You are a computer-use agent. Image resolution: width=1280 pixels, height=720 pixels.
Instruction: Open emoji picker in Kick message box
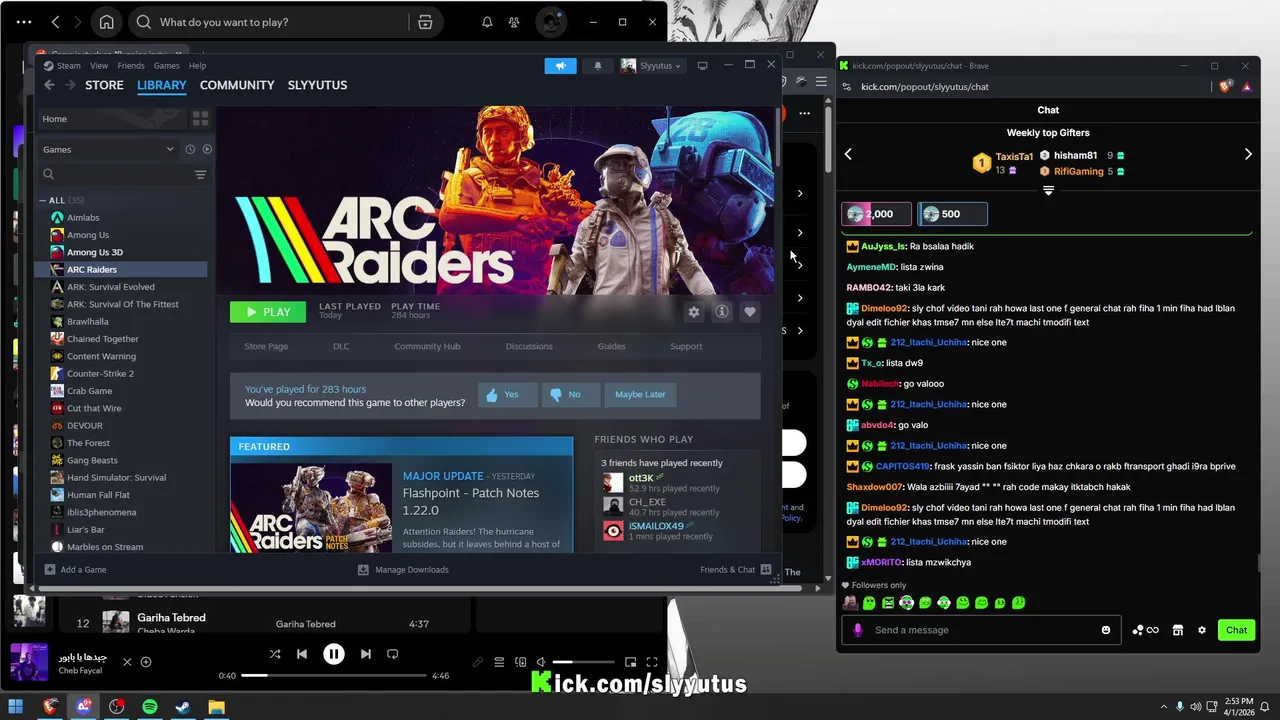[x=1106, y=630]
